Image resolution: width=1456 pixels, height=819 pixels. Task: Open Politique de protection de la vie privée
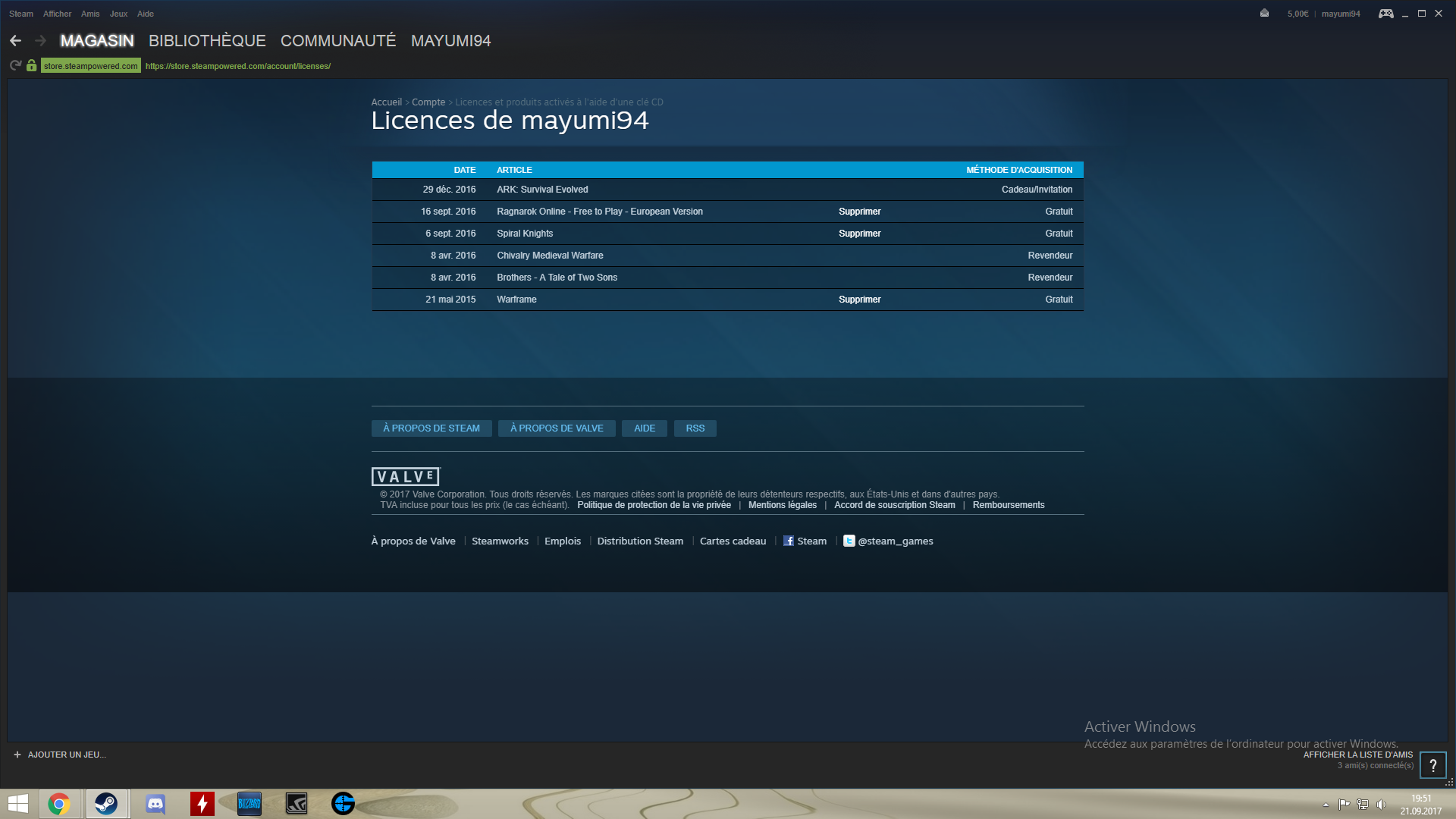pyautogui.click(x=654, y=505)
